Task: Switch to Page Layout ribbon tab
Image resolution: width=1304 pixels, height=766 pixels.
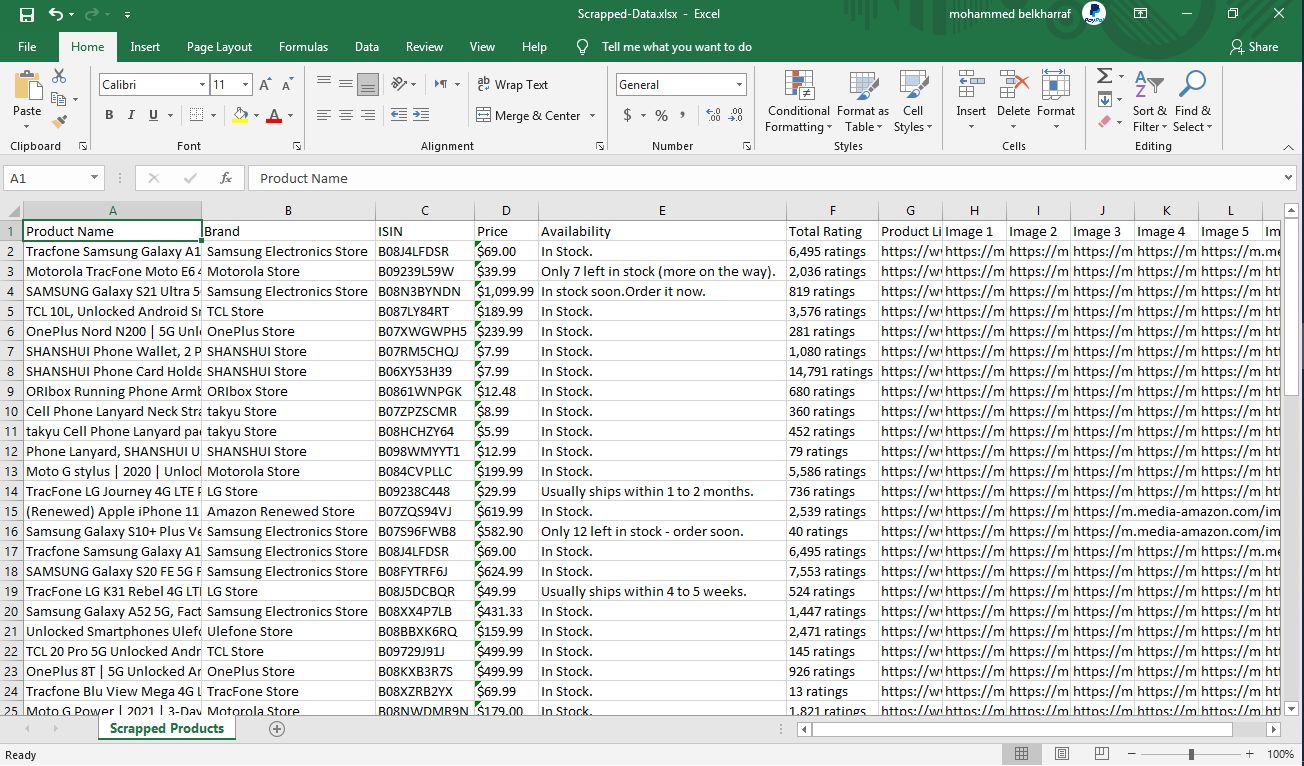Action: pyautogui.click(x=219, y=47)
